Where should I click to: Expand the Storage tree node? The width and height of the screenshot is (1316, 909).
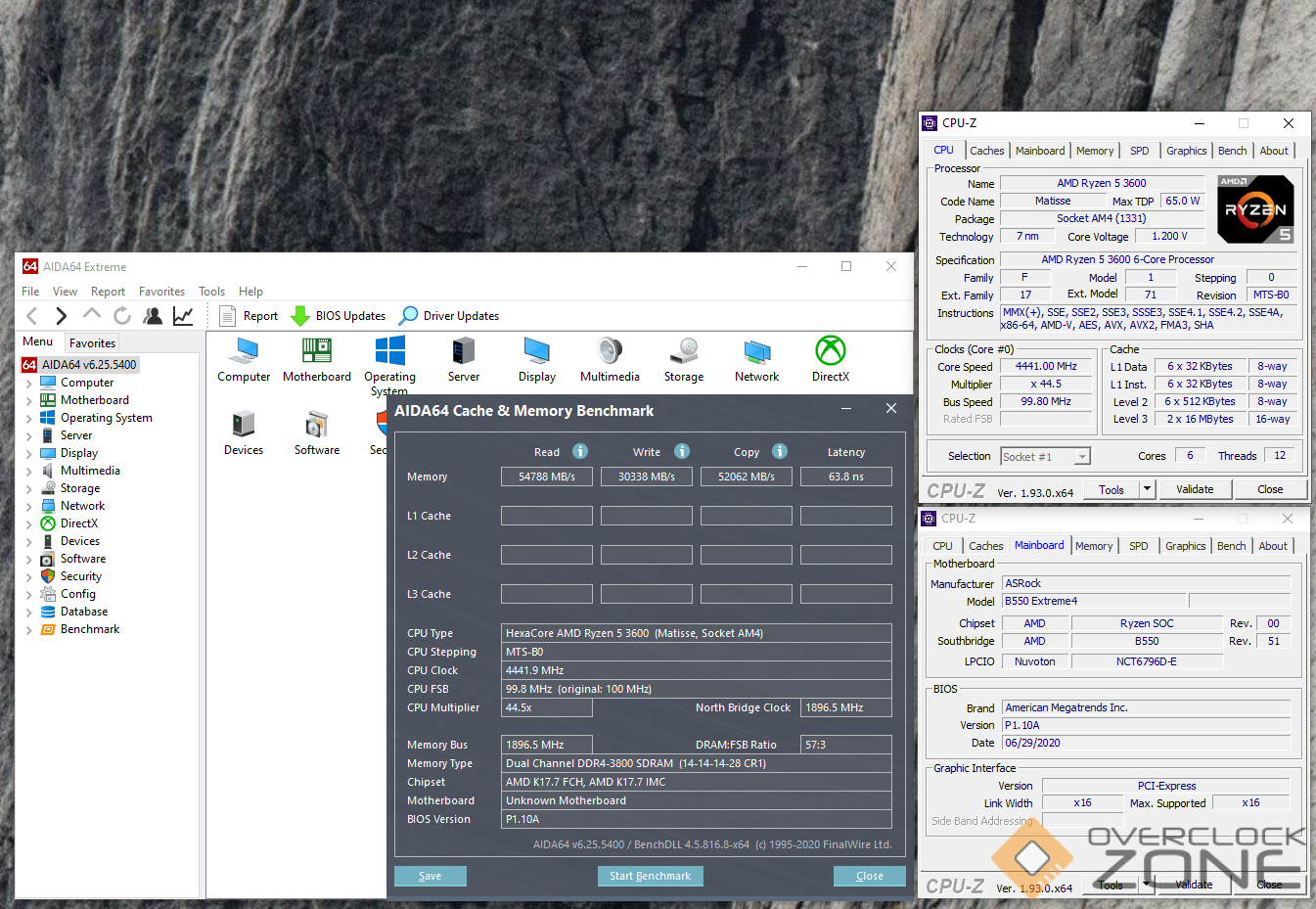tap(28, 489)
